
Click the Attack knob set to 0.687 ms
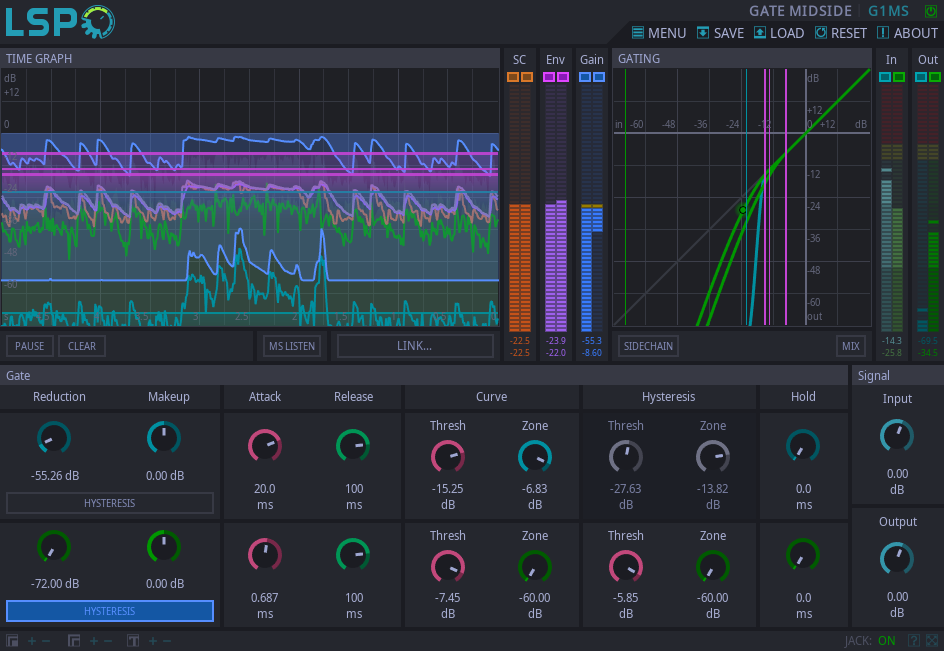(265, 555)
